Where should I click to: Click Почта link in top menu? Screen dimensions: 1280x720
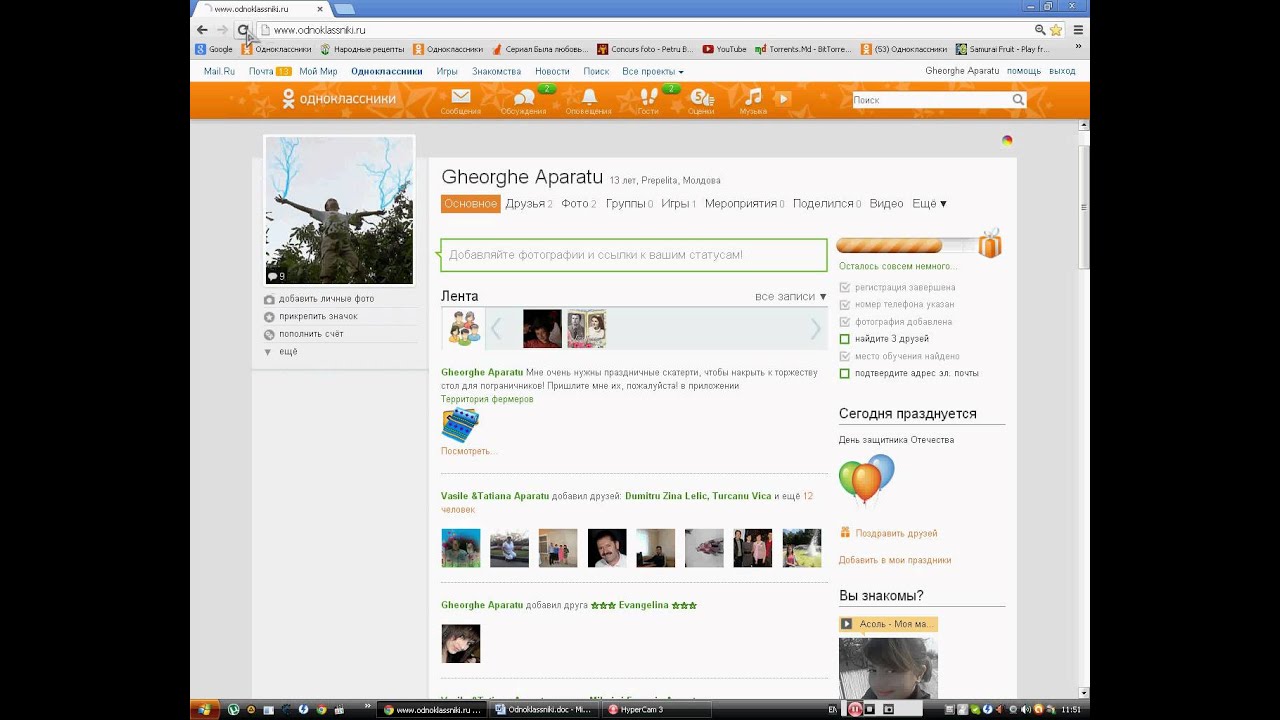coord(261,72)
